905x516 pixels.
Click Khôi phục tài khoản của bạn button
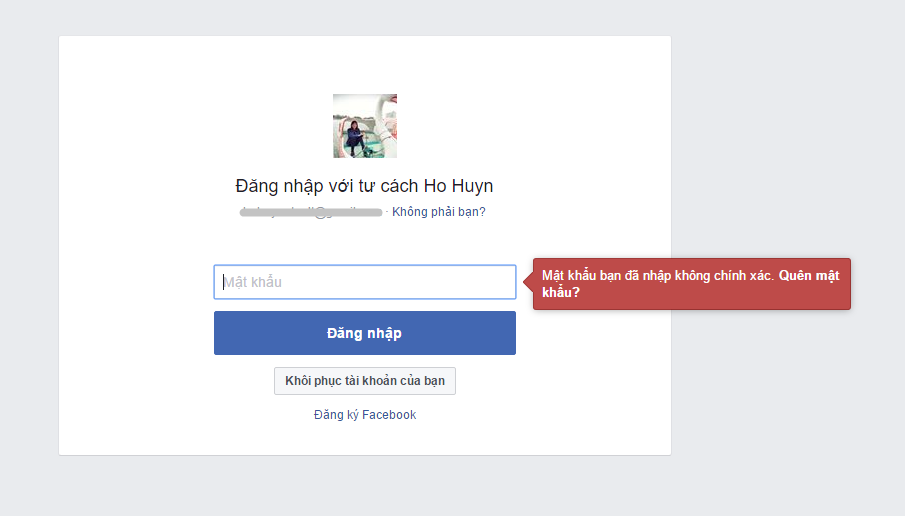[x=365, y=381]
